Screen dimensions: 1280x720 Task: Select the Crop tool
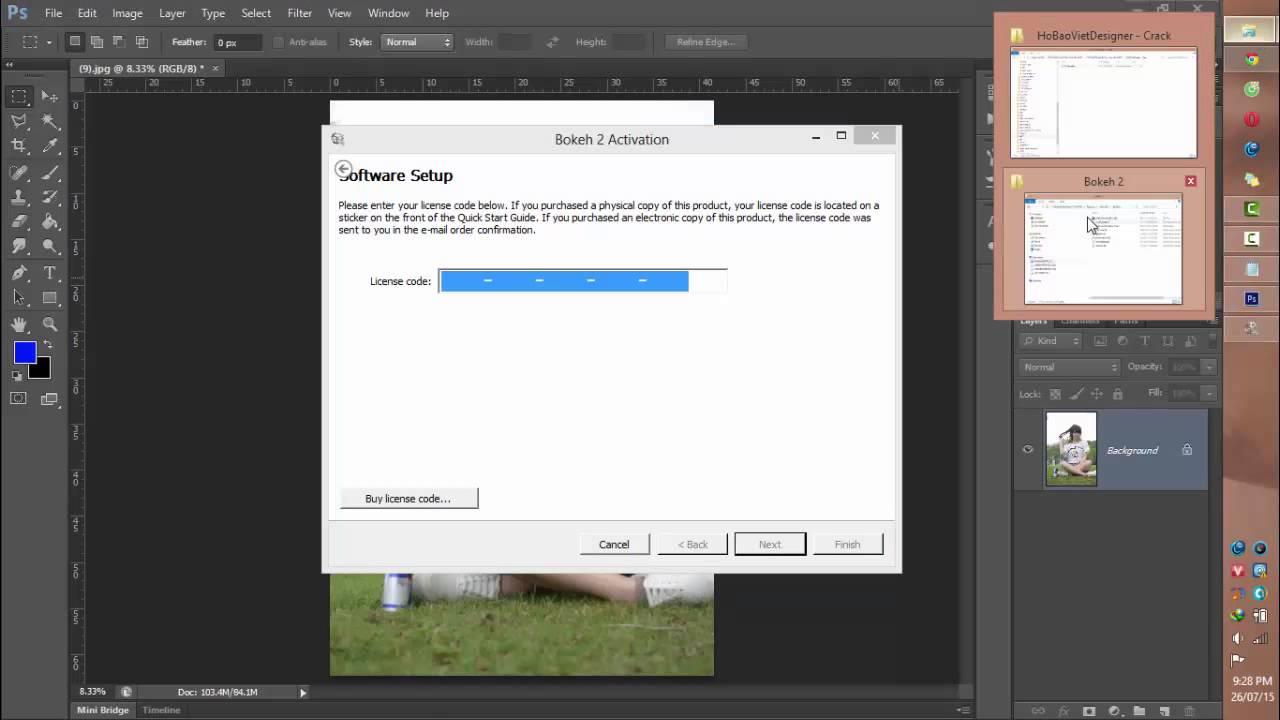(19, 147)
